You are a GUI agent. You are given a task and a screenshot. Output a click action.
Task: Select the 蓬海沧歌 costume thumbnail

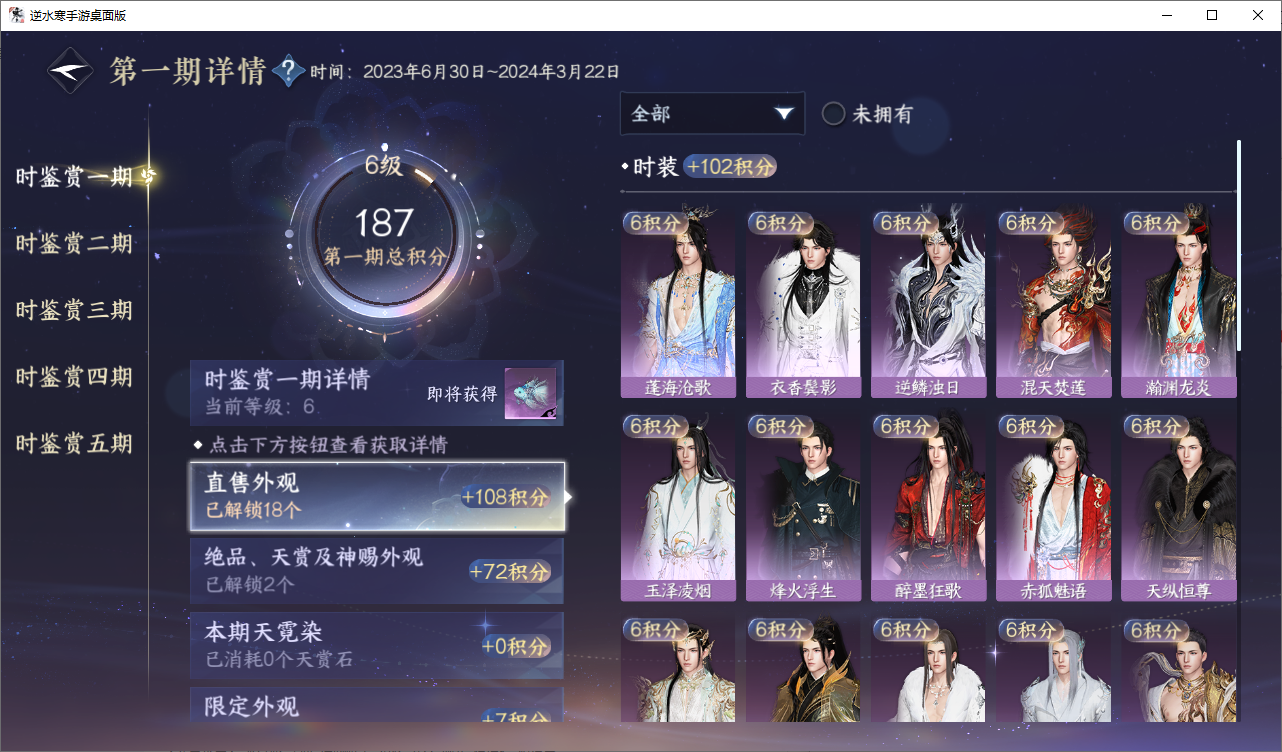[678, 303]
